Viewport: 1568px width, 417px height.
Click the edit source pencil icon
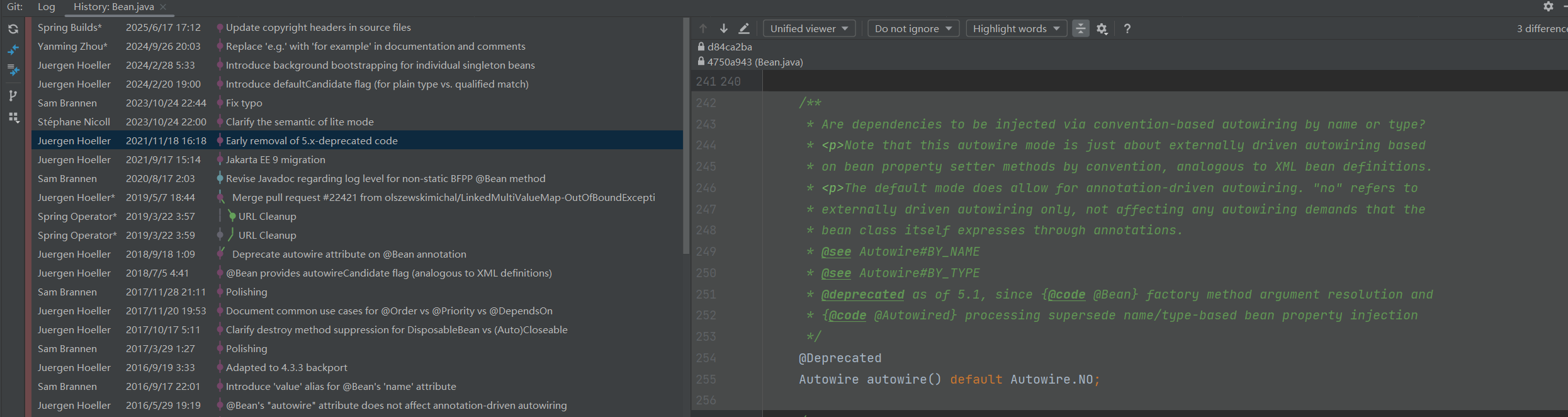pyautogui.click(x=744, y=28)
